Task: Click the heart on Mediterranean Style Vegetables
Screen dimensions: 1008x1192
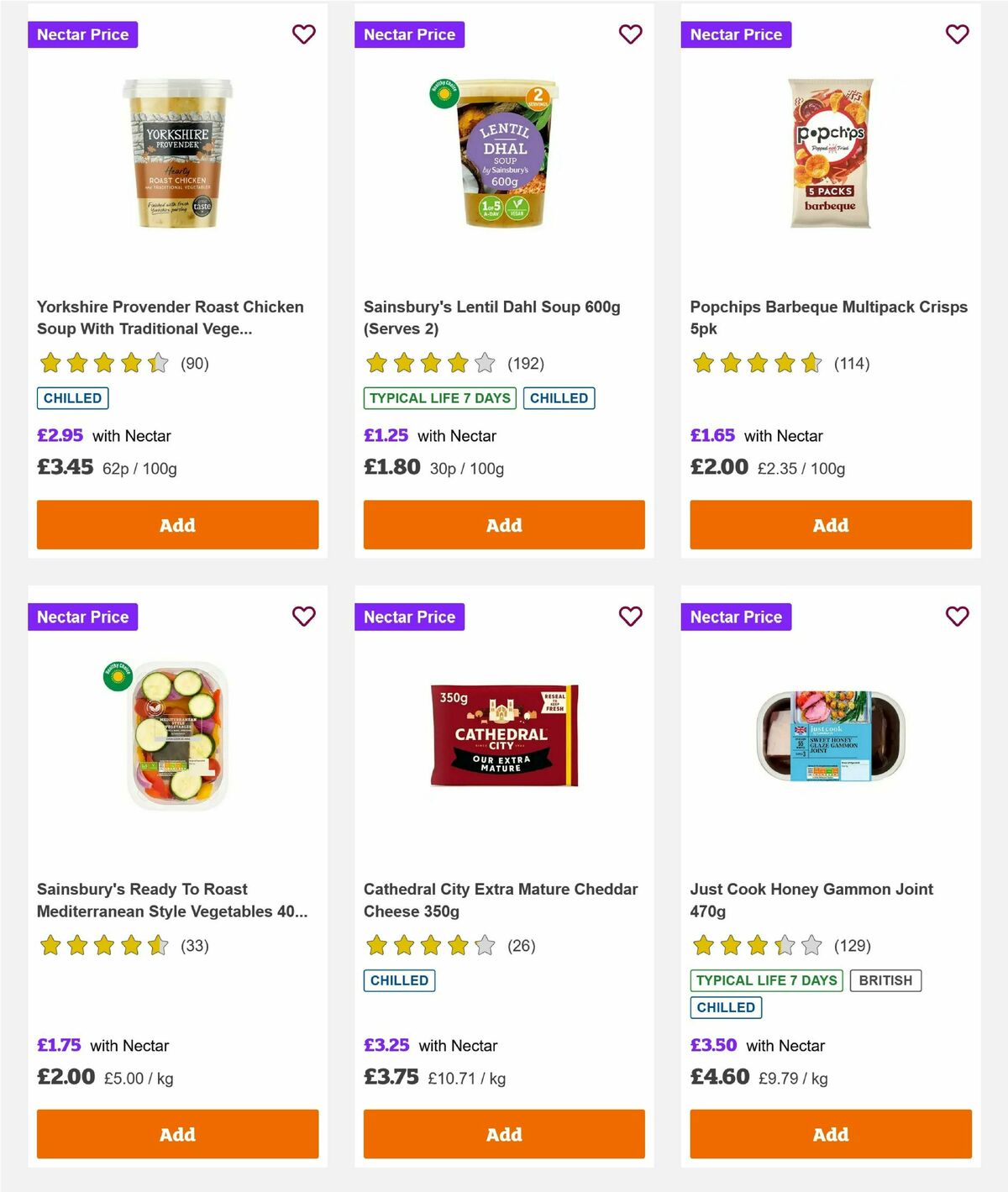Action: pyautogui.click(x=303, y=617)
